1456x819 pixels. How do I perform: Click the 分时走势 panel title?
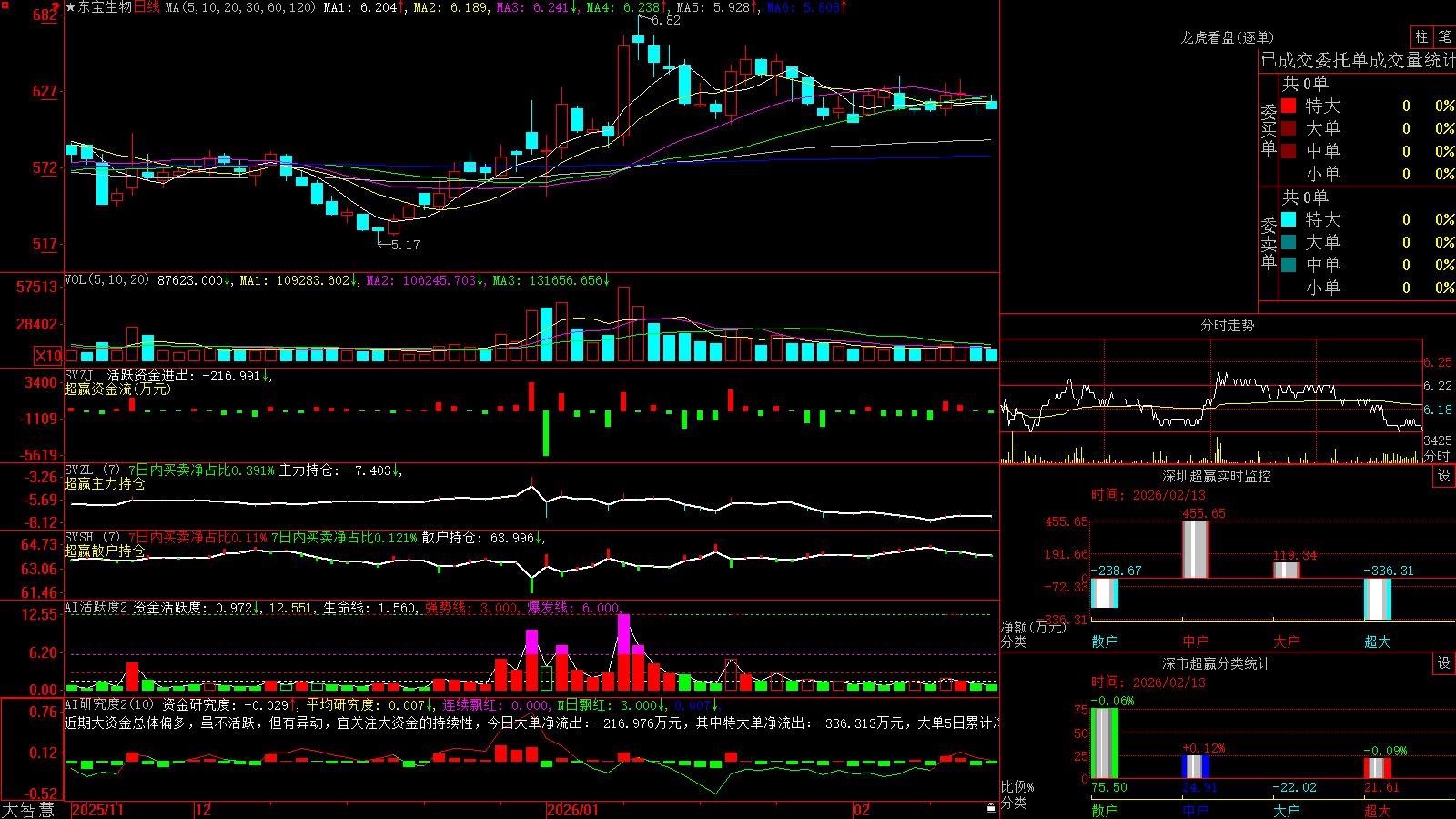tap(1228, 325)
